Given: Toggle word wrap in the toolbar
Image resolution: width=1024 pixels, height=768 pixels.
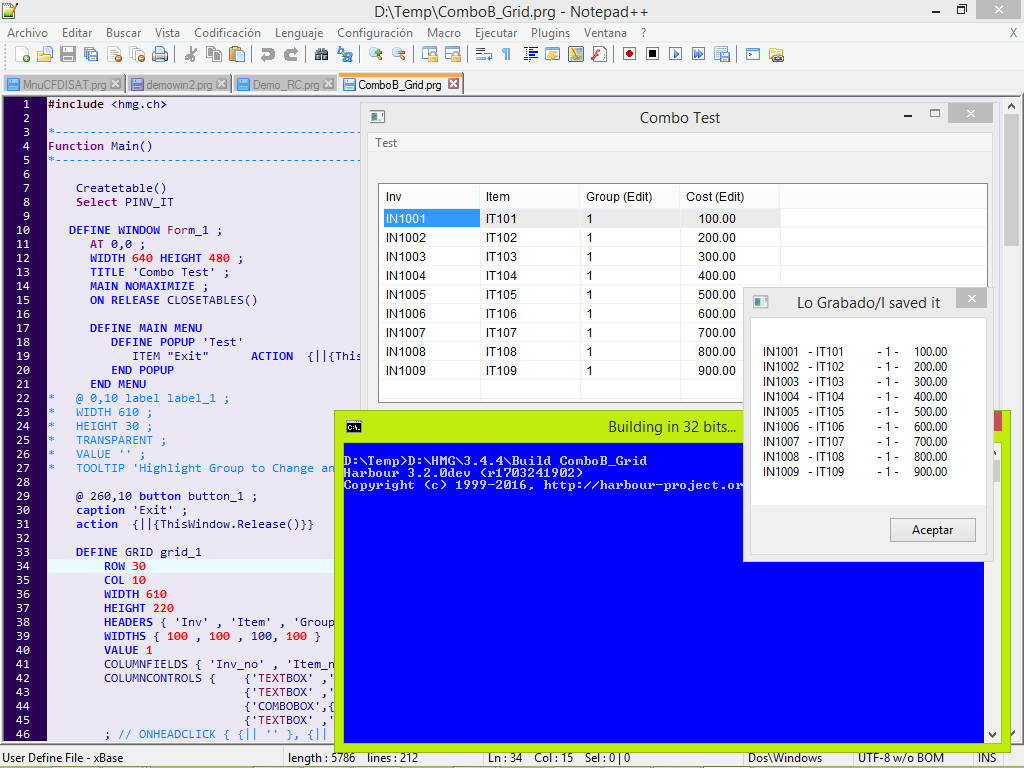Looking at the screenshot, I should point(484,54).
